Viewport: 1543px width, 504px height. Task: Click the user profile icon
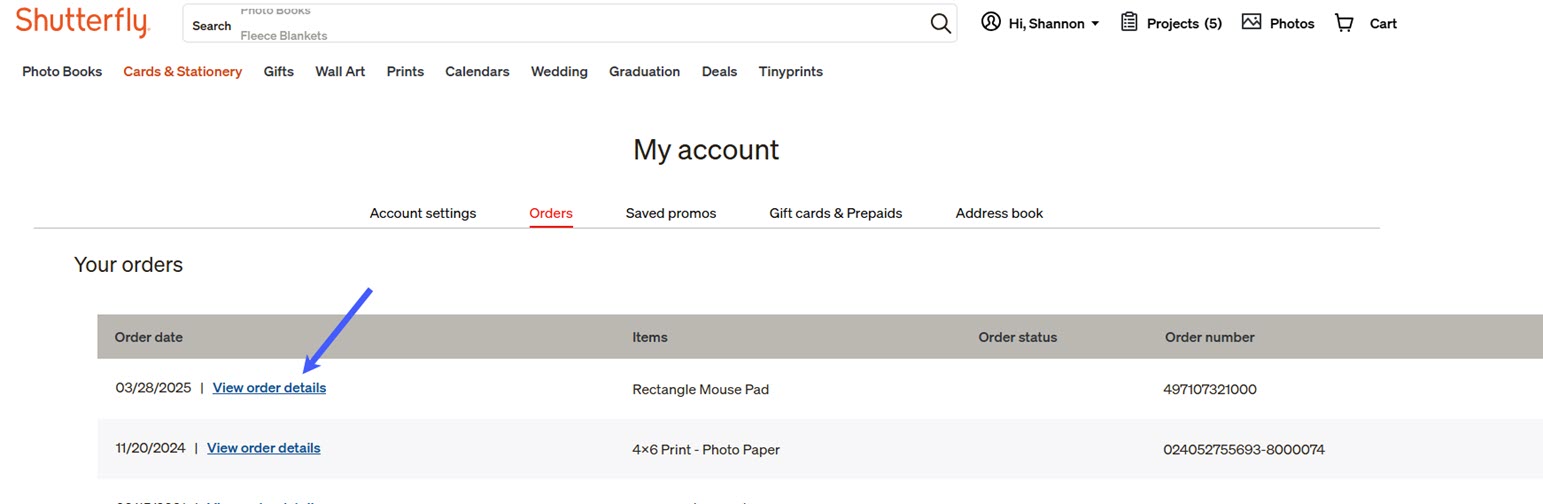tap(991, 22)
